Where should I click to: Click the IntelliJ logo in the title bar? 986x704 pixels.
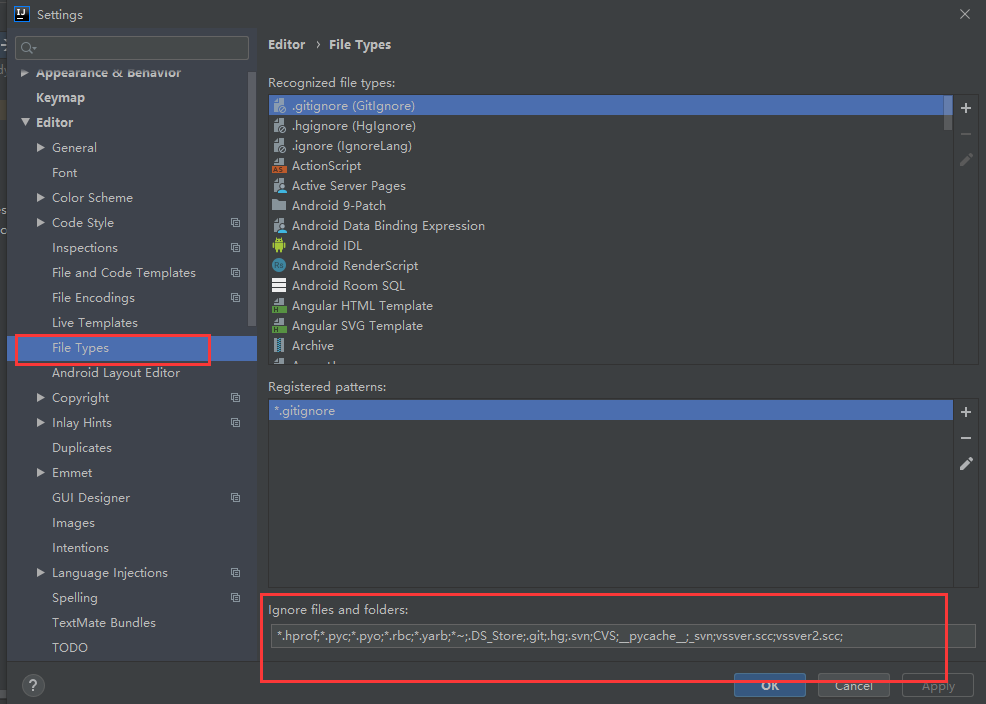(22, 14)
